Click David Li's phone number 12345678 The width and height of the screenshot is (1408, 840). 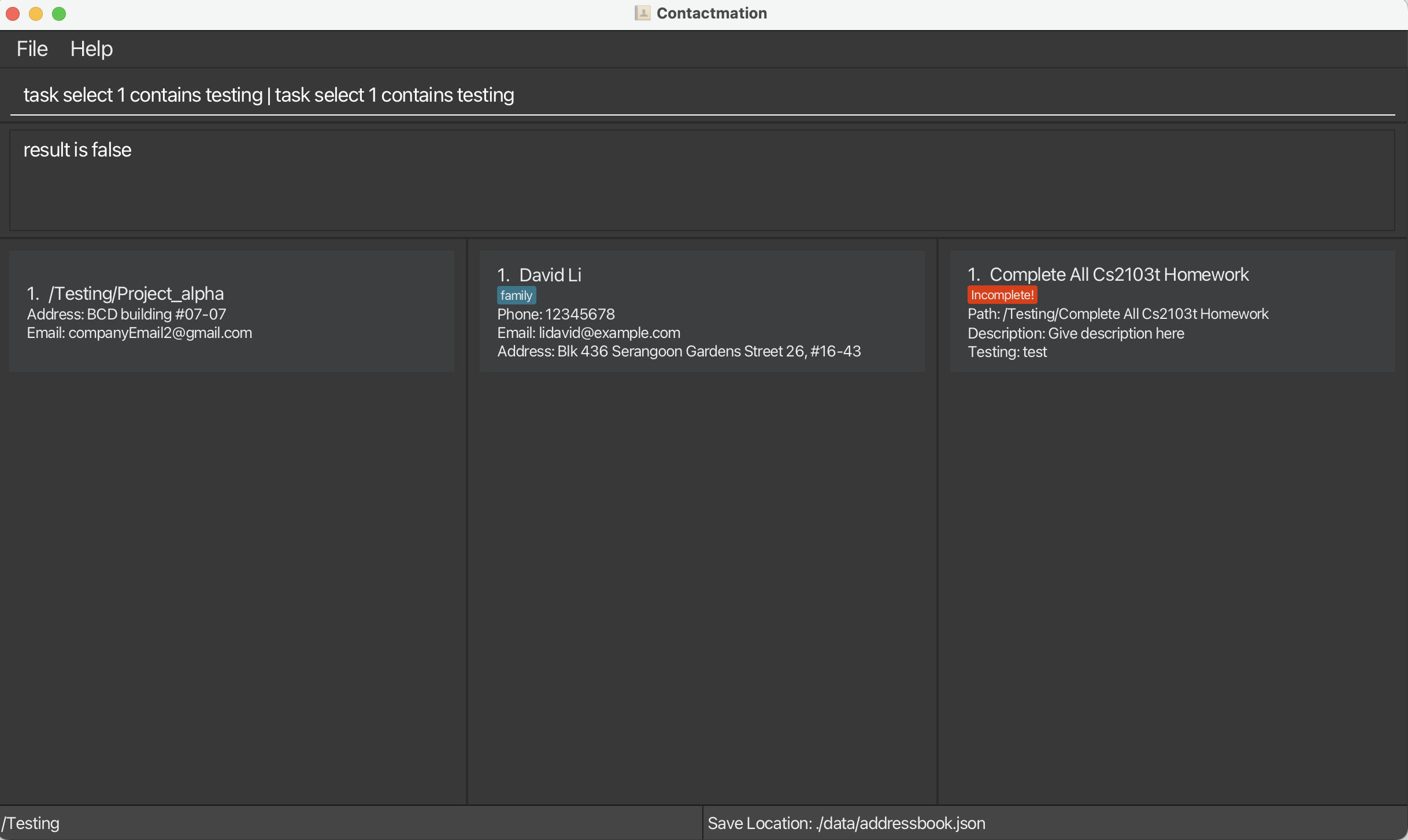point(580,314)
